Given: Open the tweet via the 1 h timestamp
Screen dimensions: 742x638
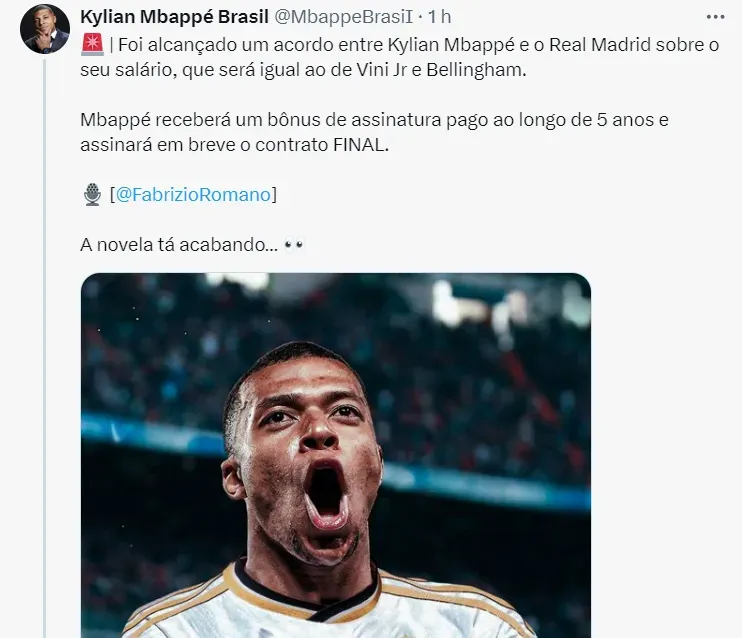Looking at the screenshot, I should click(x=440, y=17).
